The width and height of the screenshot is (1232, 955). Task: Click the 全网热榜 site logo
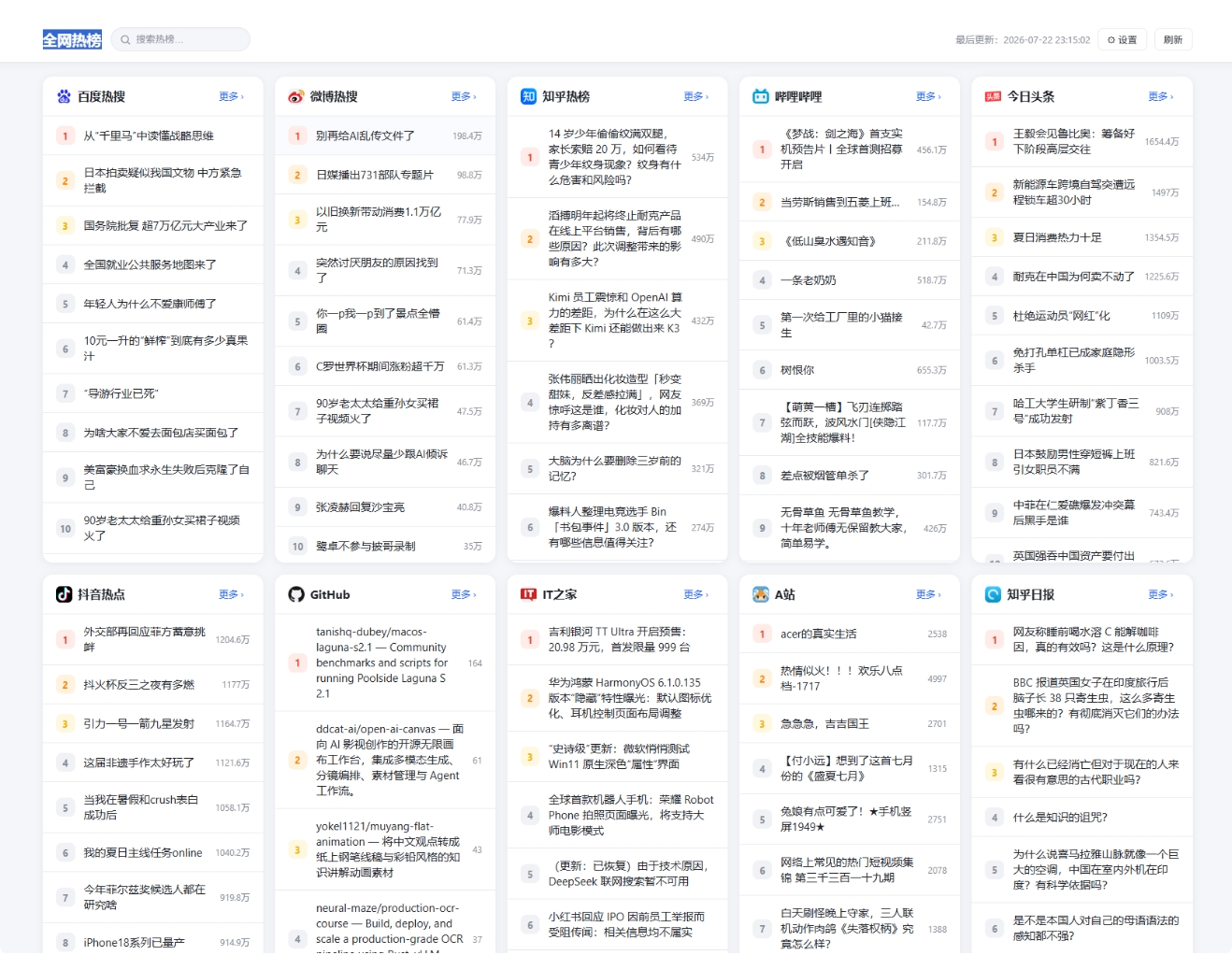72,39
